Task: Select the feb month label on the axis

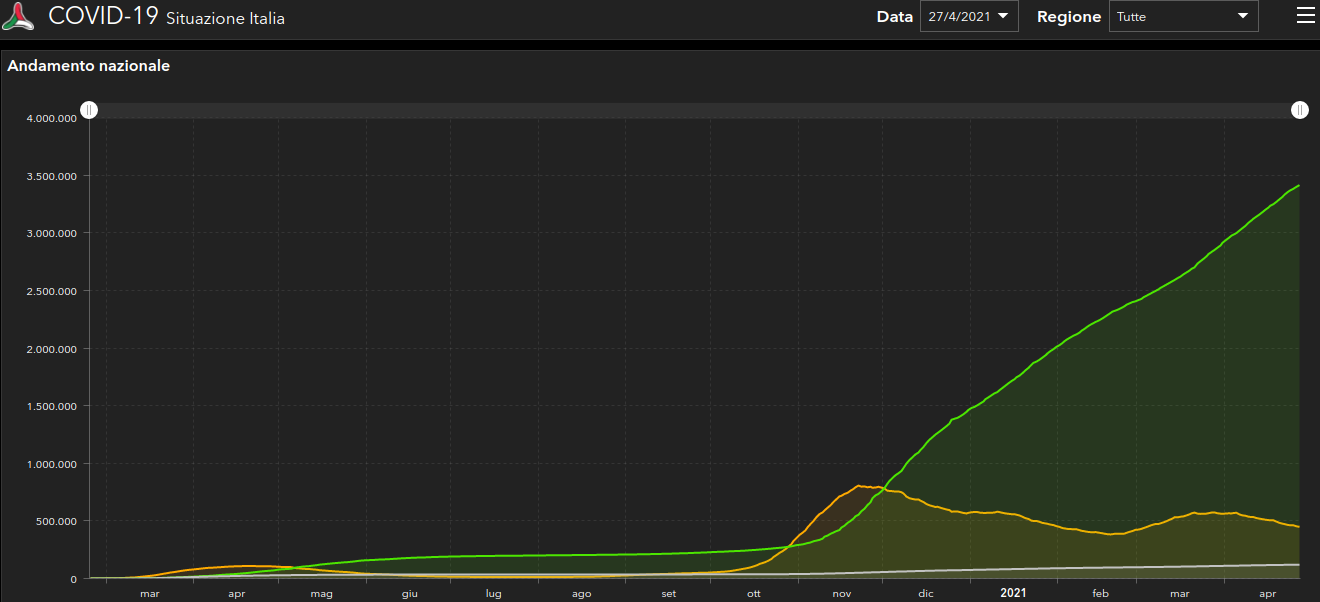Action: [x=1100, y=593]
